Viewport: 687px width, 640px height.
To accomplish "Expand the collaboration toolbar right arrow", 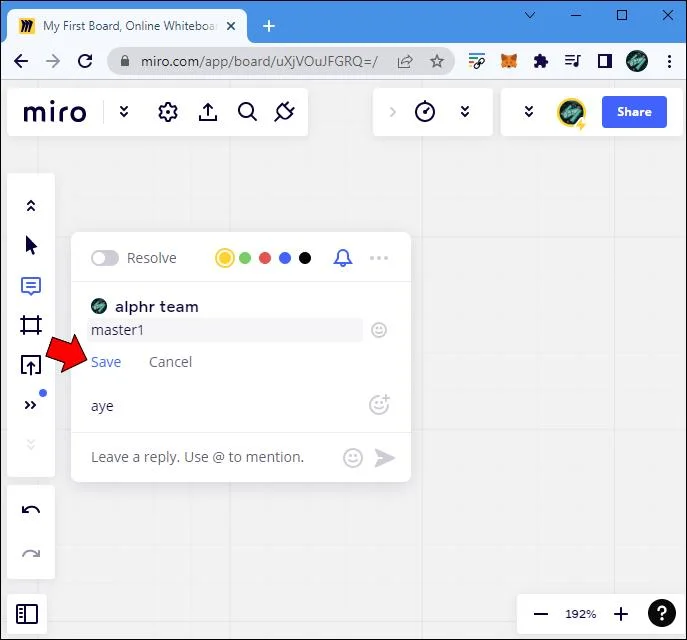I will pyautogui.click(x=393, y=112).
